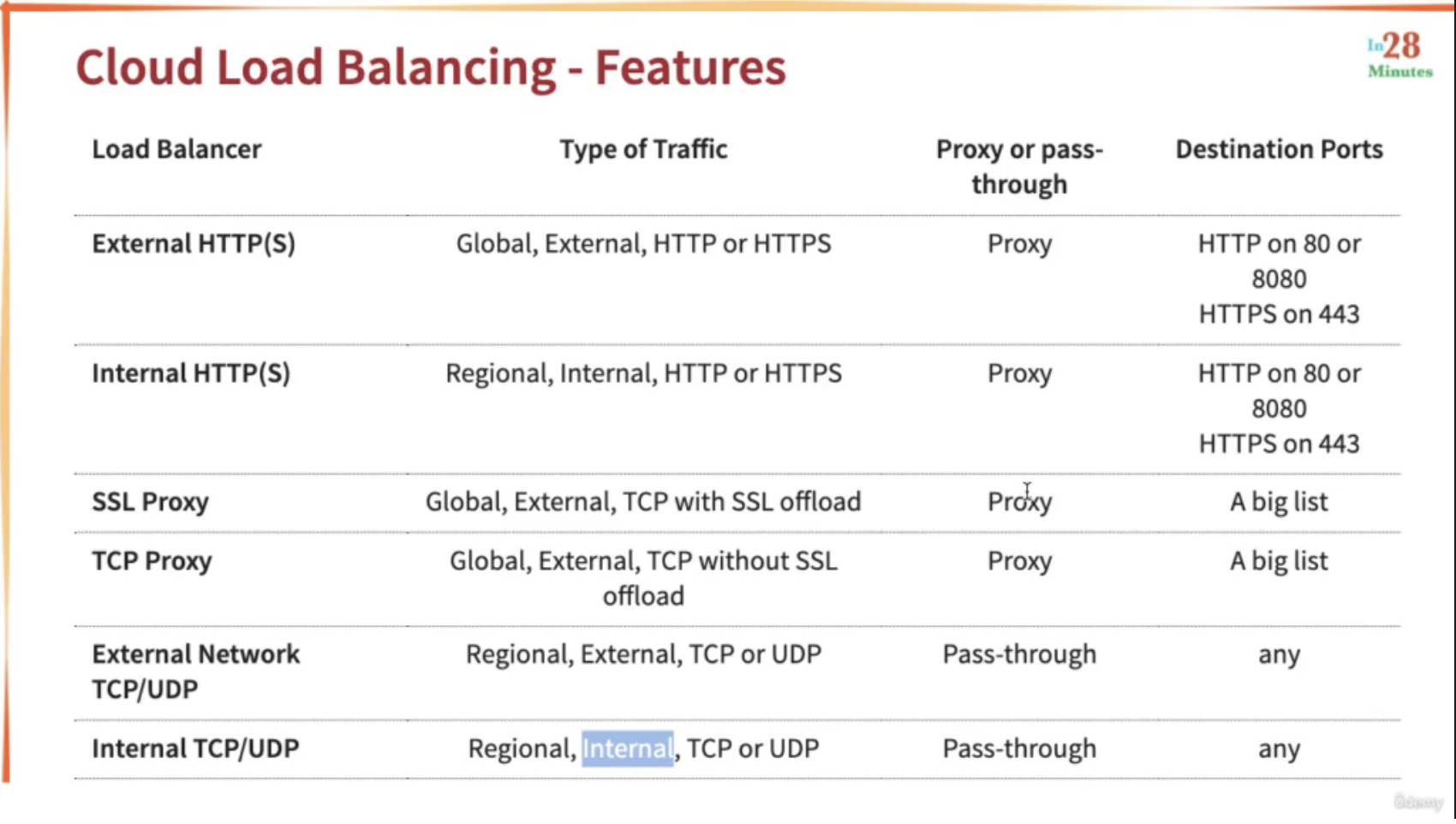Click 'A big list' in SSL Proxy row
Image resolution: width=1456 pixels, height=824 pixels.
(1279, 502)
